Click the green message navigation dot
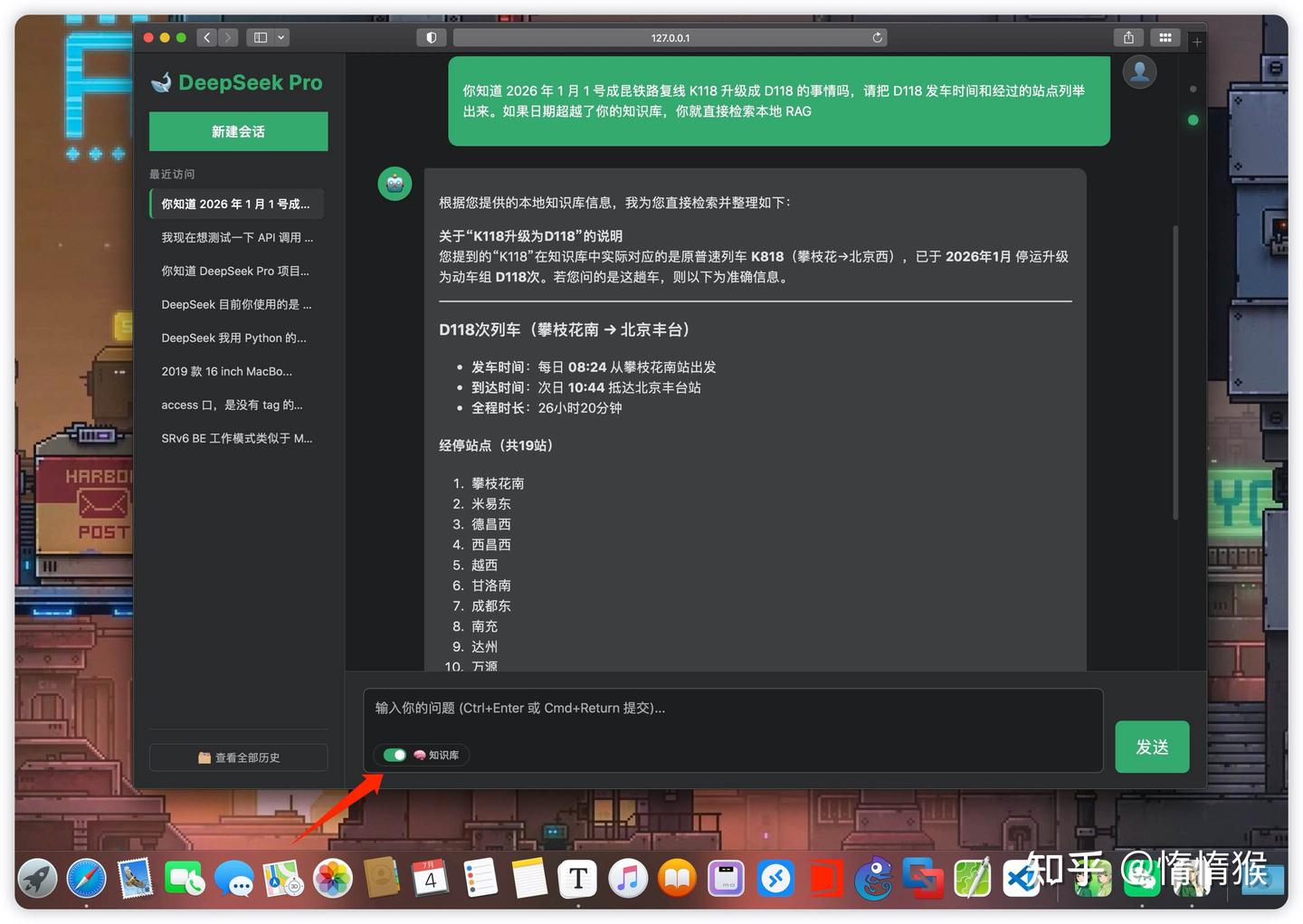The width and height of the screenshot is (1303, 924). (1193, 119)
